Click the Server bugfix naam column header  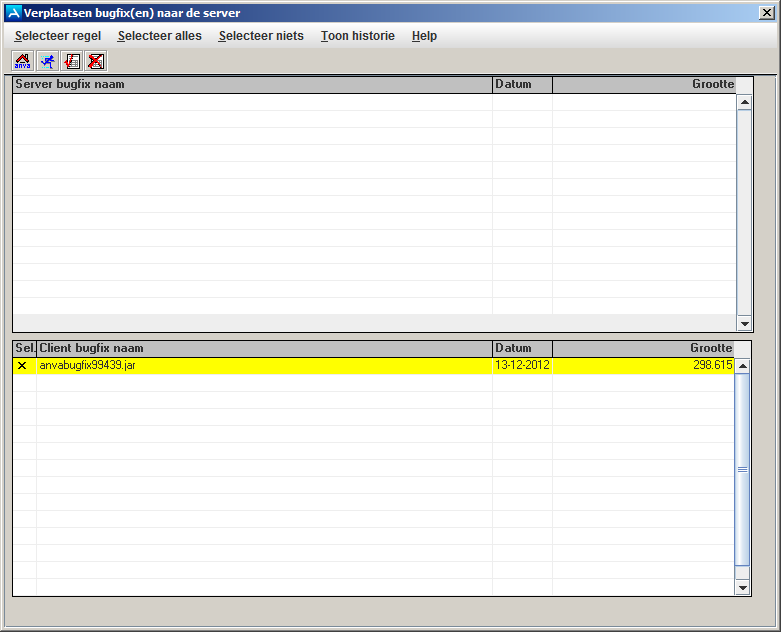tap(252, 85)
